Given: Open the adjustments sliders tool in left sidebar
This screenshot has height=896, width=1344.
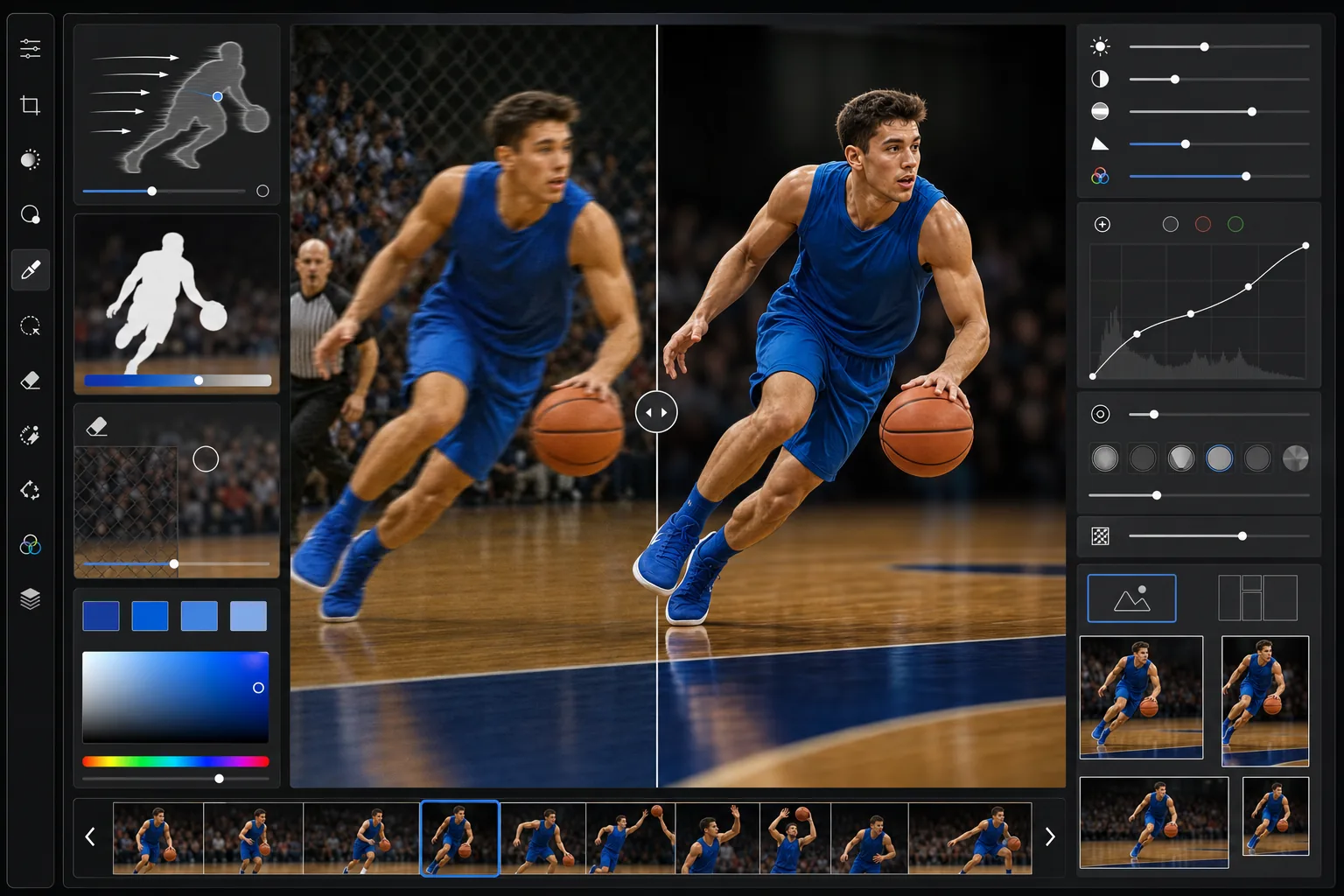Looking at the screenshot, I should [30, 49].
